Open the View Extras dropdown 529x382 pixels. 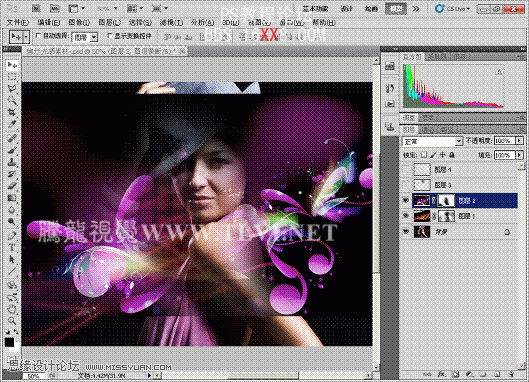pos(76,8)
